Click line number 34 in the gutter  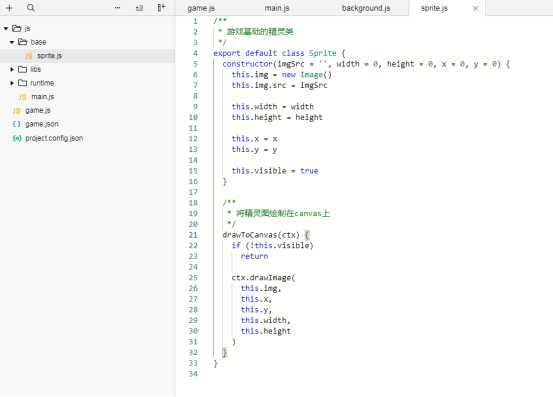193,374
